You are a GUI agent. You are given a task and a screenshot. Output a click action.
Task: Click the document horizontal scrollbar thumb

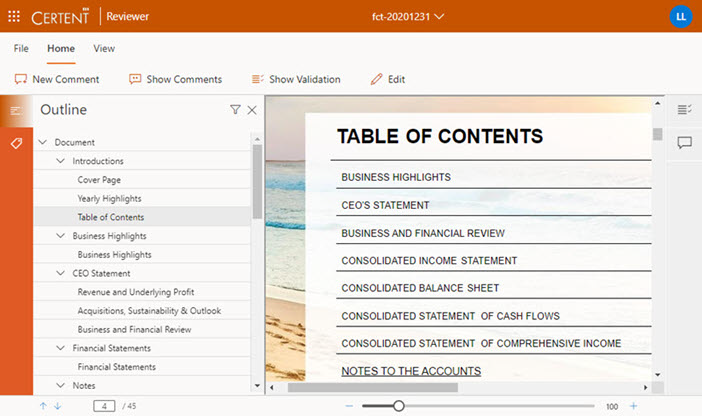(x=372, y=387)
